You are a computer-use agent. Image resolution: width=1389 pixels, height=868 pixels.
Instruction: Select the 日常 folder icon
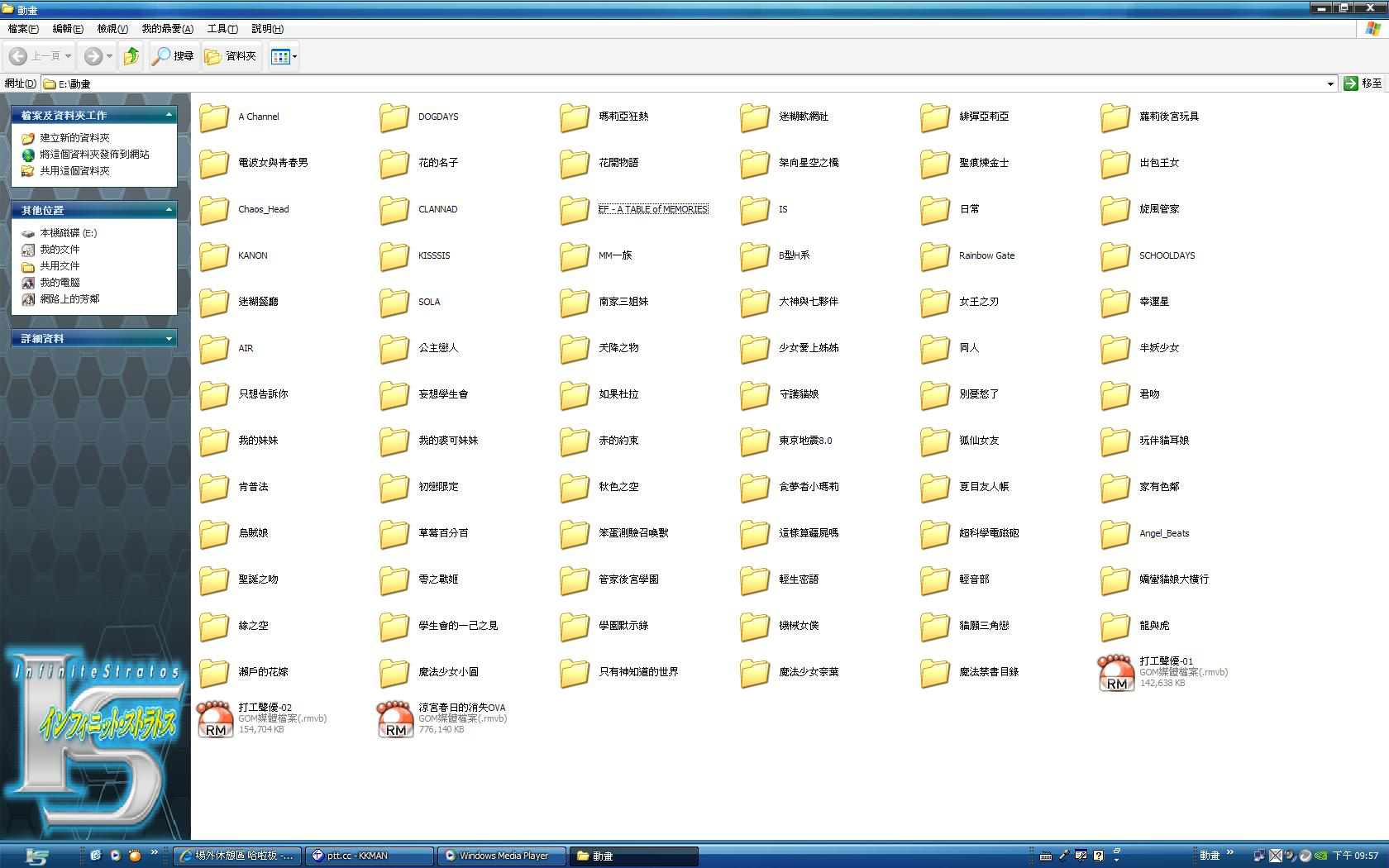[x=935, y=210]
